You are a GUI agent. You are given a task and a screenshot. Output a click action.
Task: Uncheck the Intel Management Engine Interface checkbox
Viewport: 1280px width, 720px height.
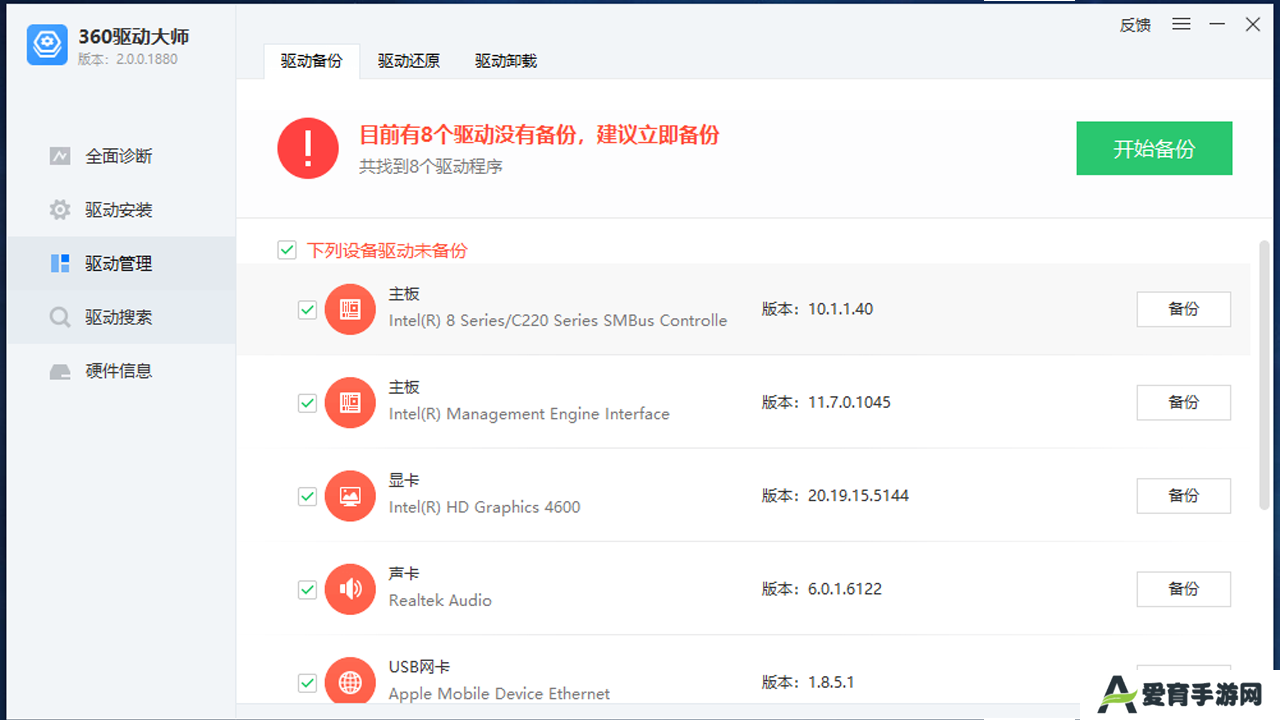point(307,403)
